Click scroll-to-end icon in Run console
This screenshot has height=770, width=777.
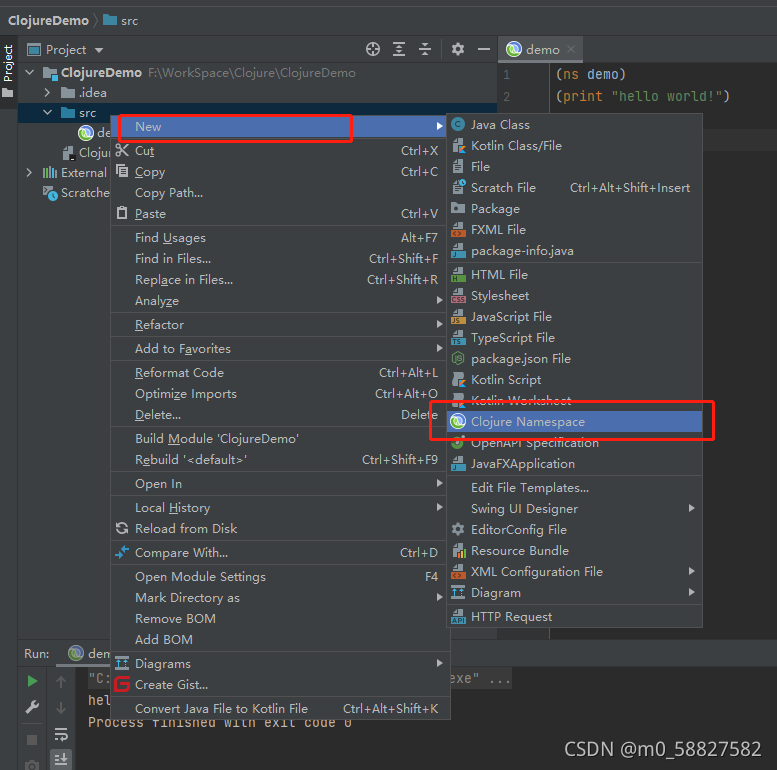pyautogui.click(x=61, y=759)
